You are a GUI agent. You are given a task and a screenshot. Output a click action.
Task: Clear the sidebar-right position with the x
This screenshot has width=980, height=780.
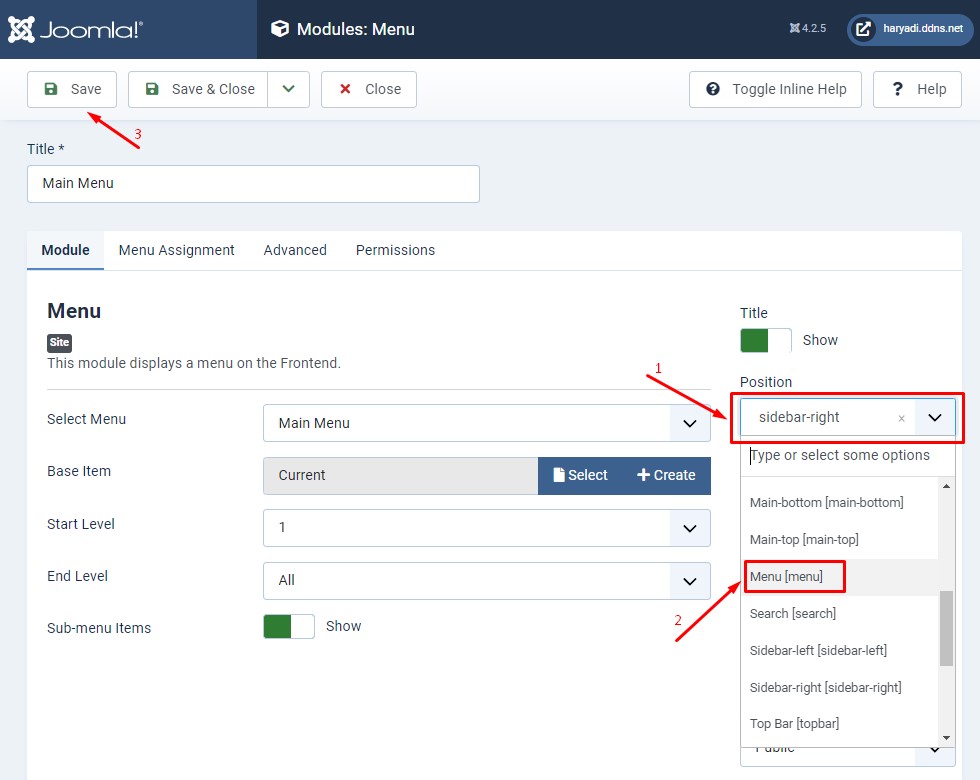pos(901,418)
